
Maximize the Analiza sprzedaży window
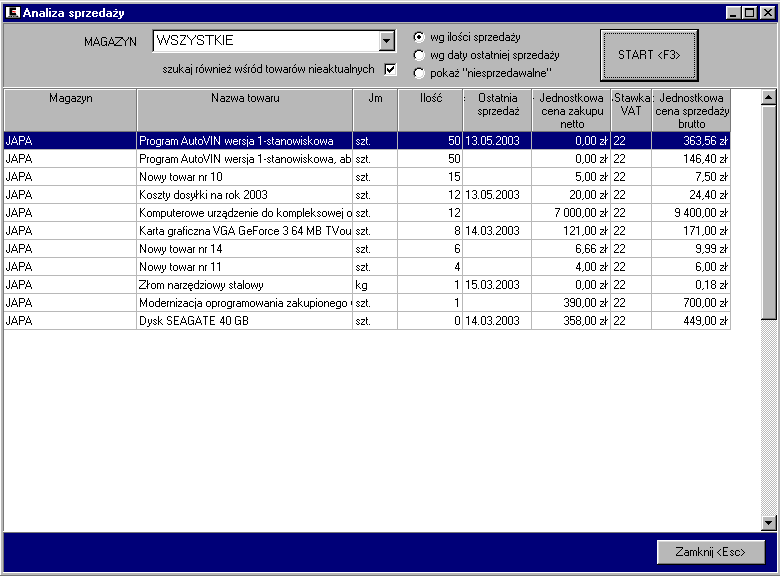(x=750, y=12)
